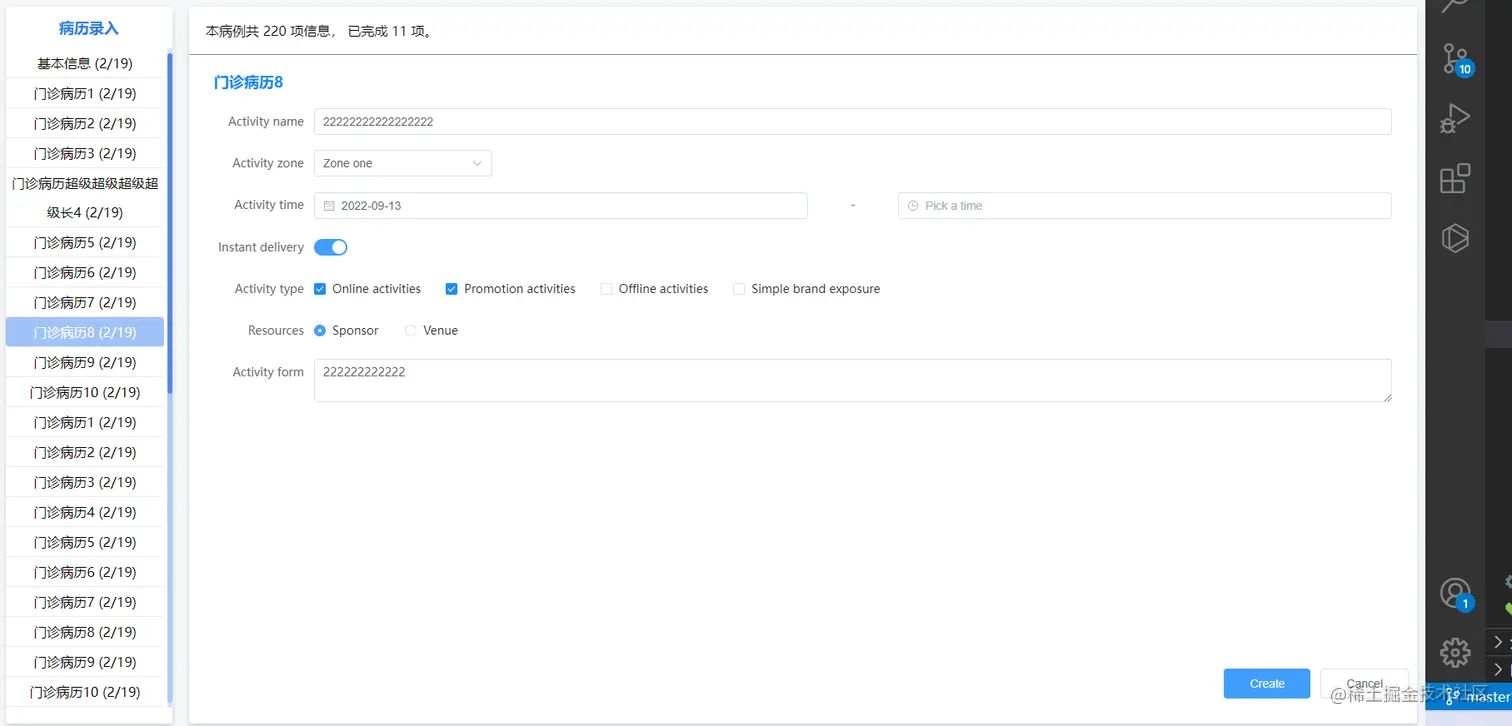Click the calendar icon in date field
Viewport: 1512px width, 726px height.
pyautogui.click(x=330, y=206)
